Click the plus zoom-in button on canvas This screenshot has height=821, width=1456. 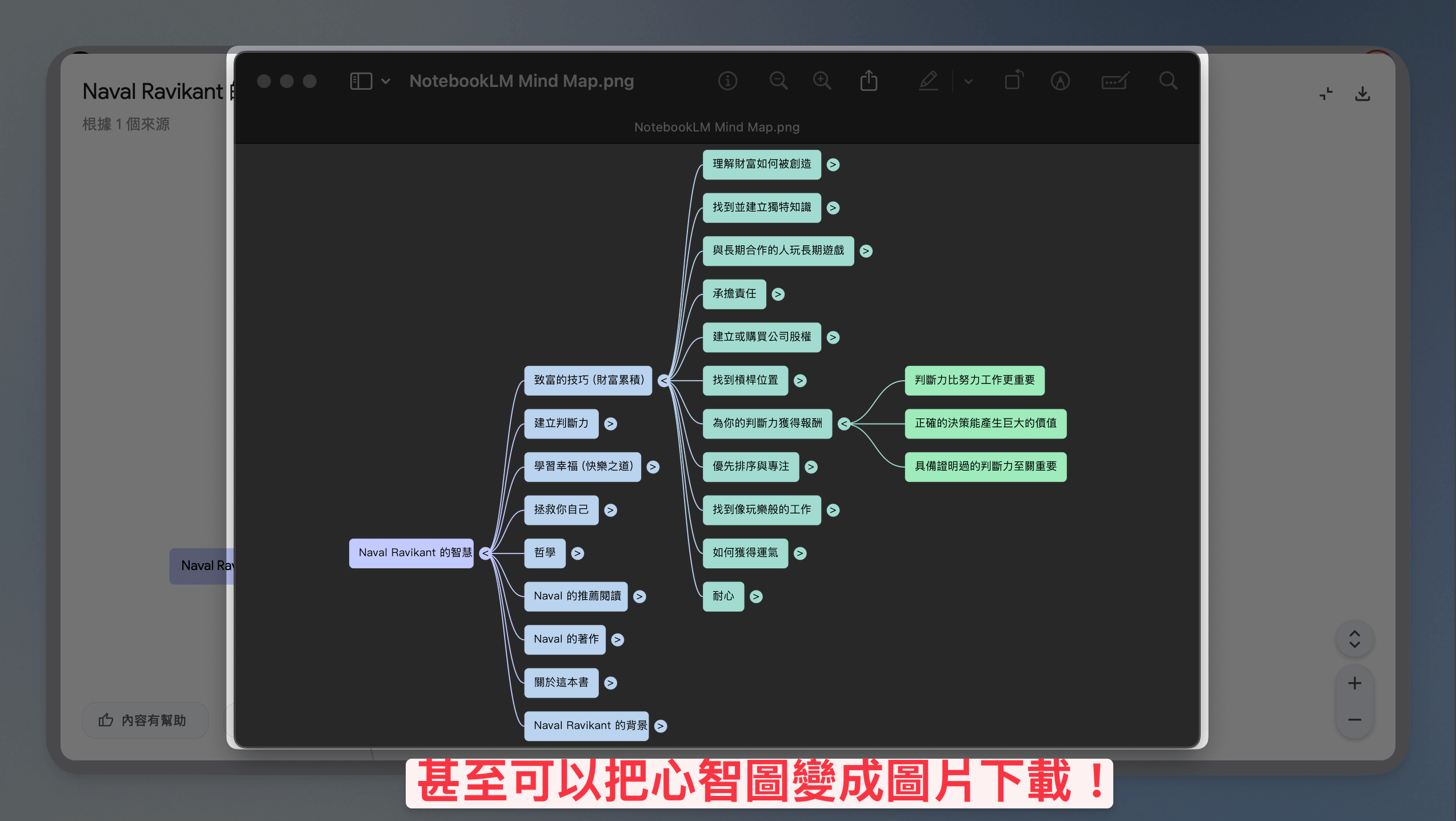tap(1354, 683)
